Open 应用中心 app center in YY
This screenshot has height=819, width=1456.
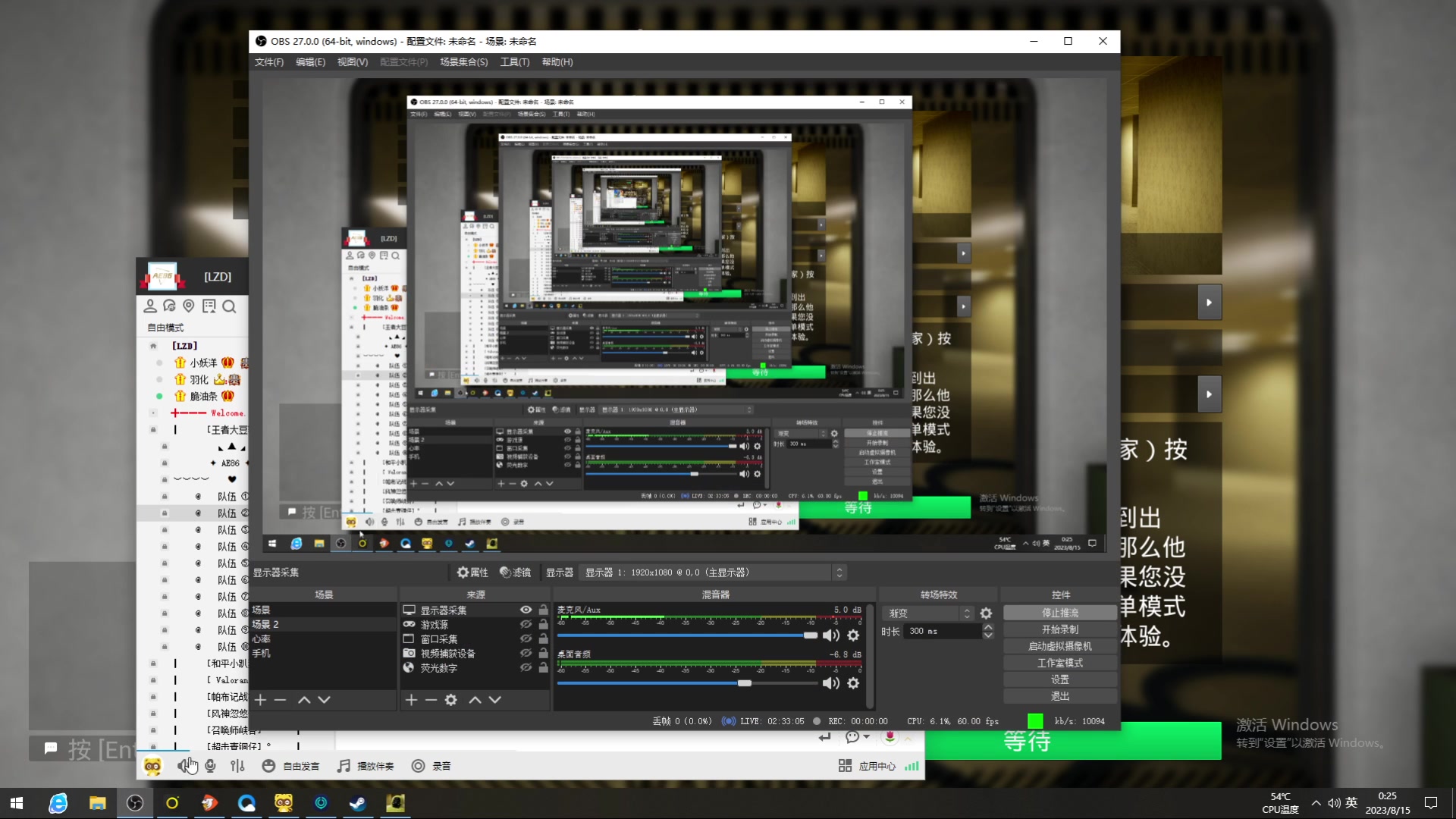point(868,767)
